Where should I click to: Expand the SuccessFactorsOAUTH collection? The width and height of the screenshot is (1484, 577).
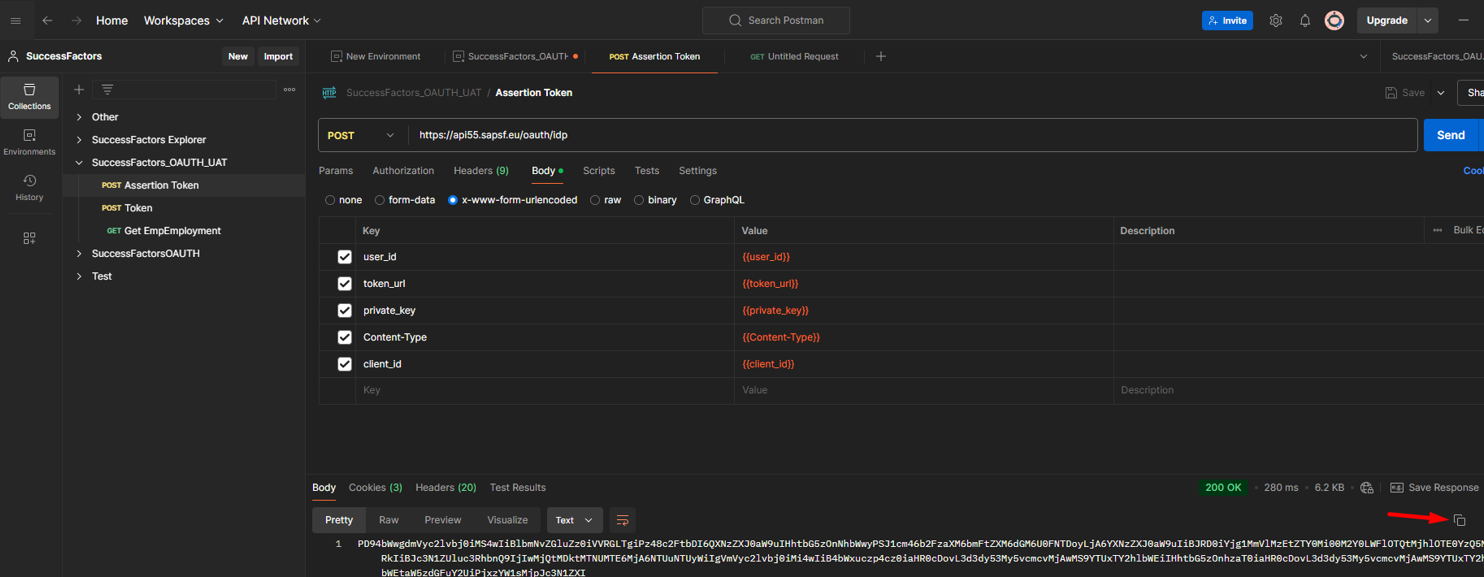click(x=79, y=254)
